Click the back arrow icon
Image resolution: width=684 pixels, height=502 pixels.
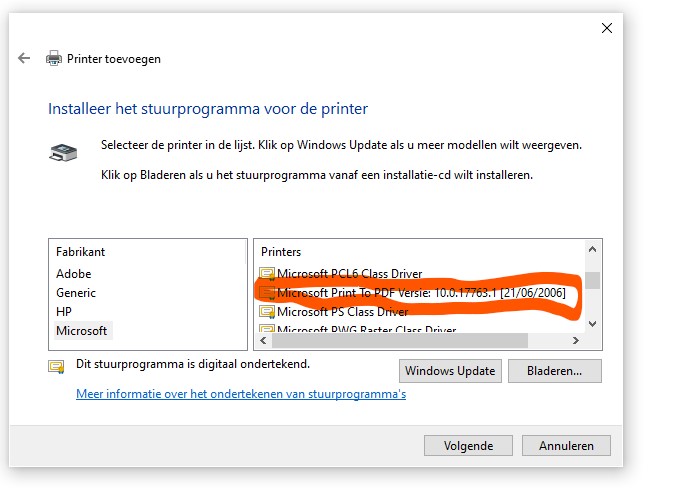tap(24, 59)
